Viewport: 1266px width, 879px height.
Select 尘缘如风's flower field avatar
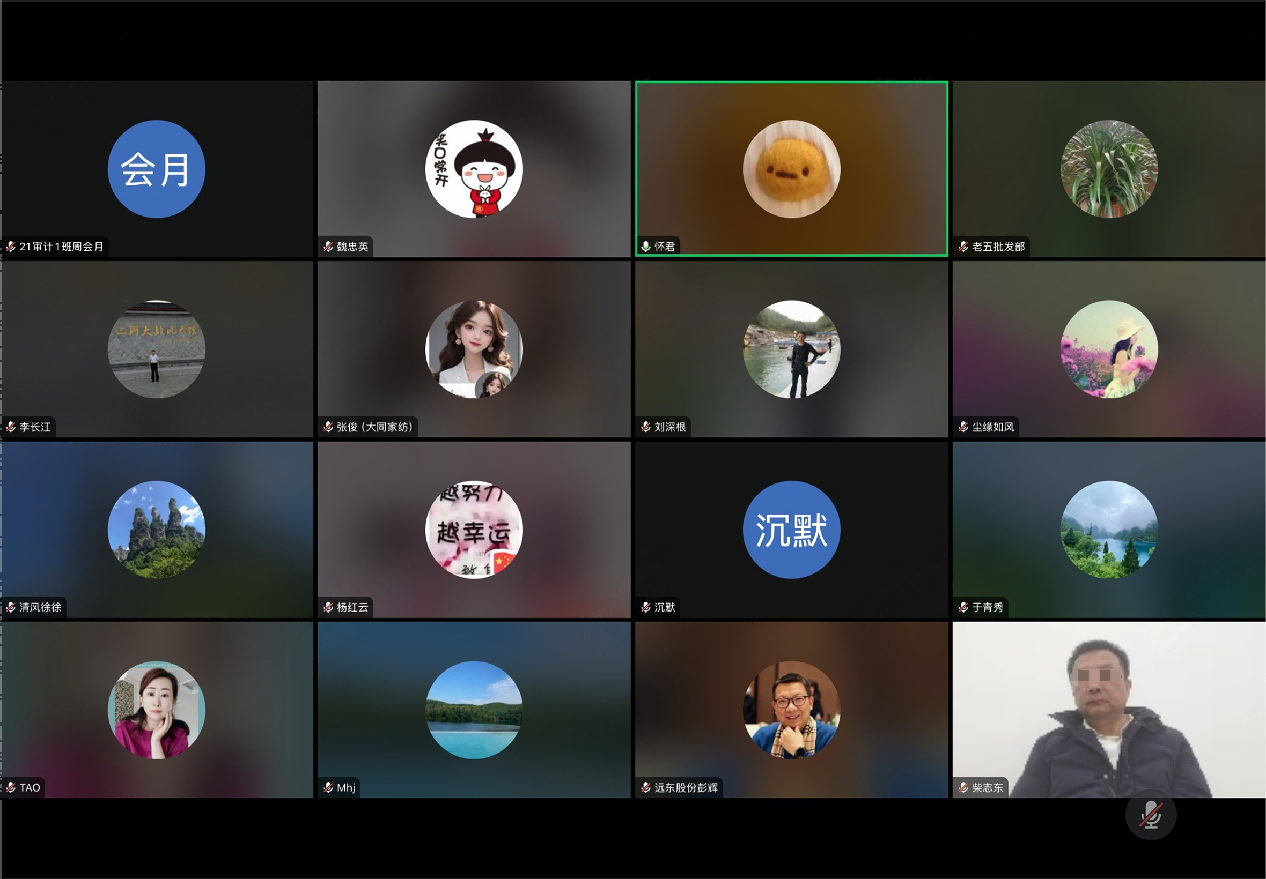pyautogui.click(x=1108, y=350)
